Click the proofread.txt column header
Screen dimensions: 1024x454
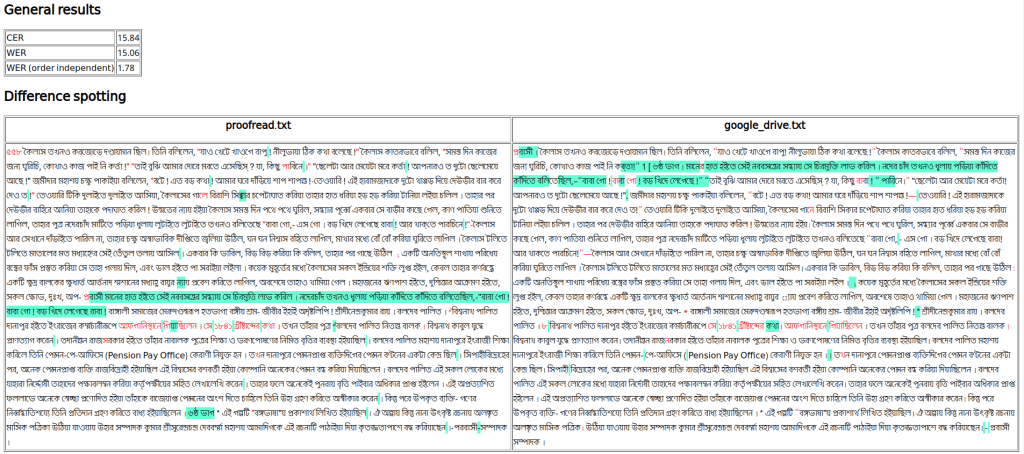(x=257, y=125)
